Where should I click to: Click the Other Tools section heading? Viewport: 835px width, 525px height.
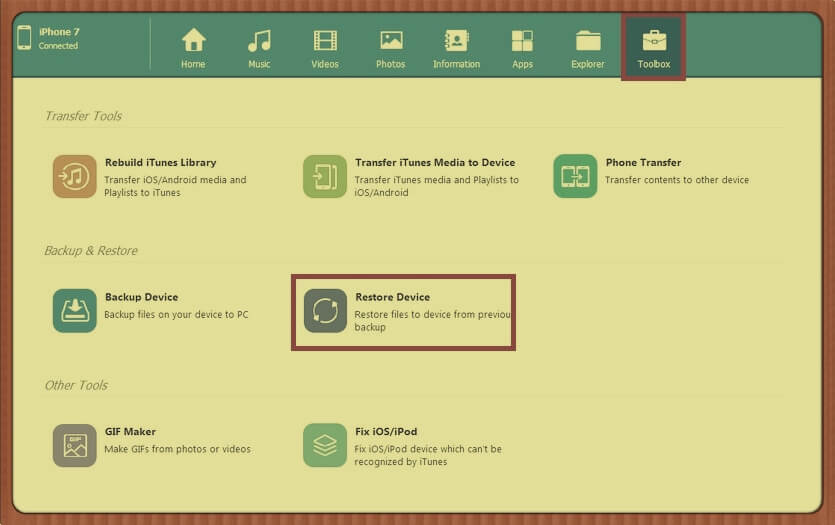76,385
